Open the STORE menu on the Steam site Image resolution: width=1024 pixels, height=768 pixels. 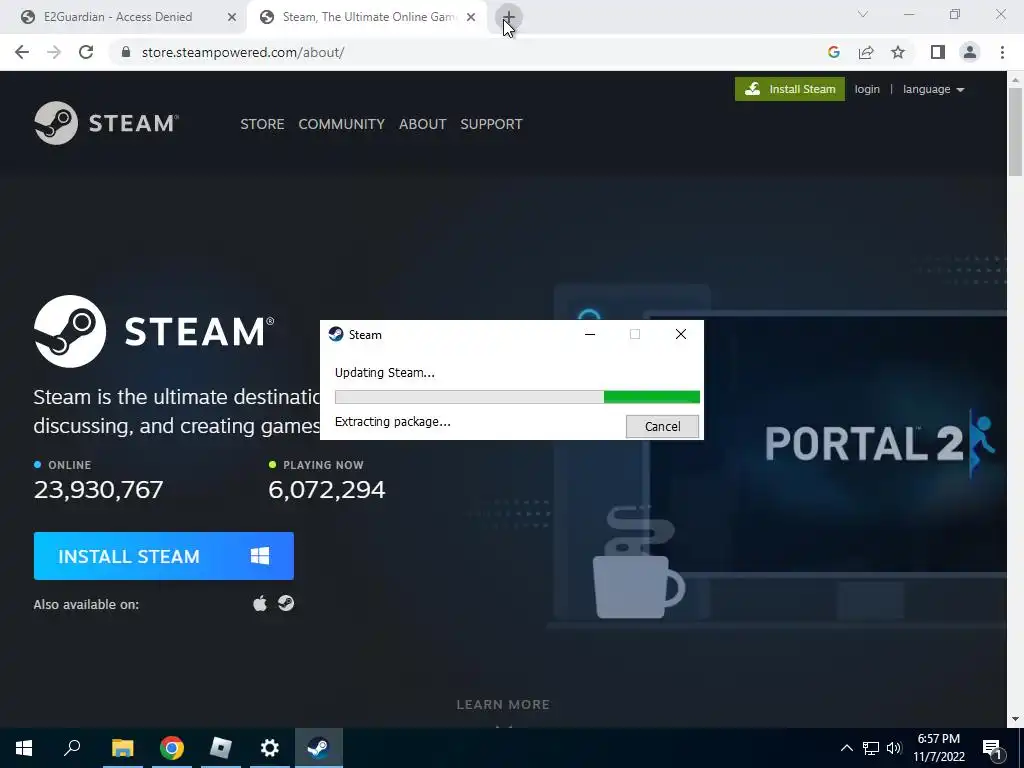click(x=262, y=124)
